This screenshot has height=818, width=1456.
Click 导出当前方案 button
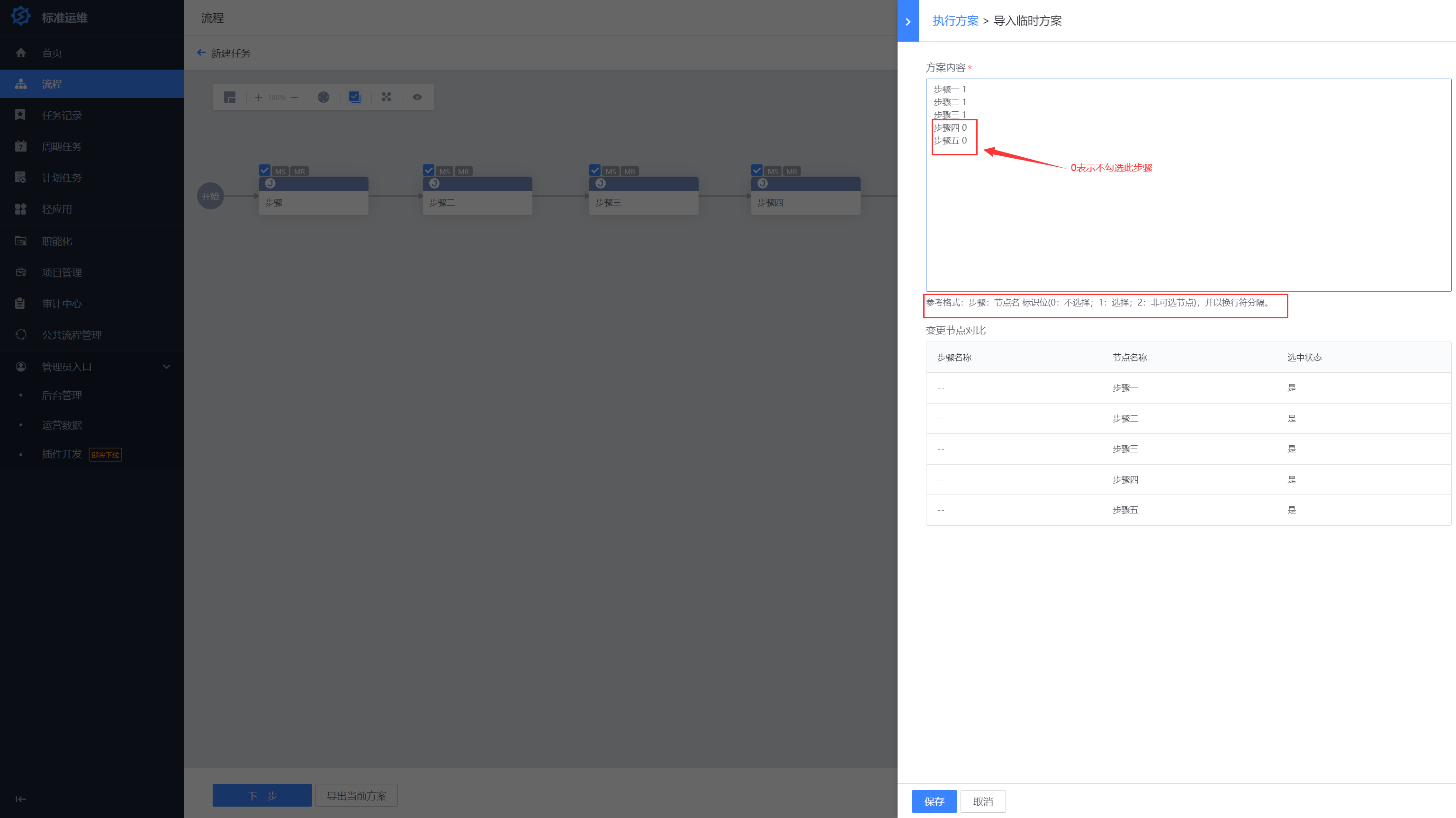357,795
